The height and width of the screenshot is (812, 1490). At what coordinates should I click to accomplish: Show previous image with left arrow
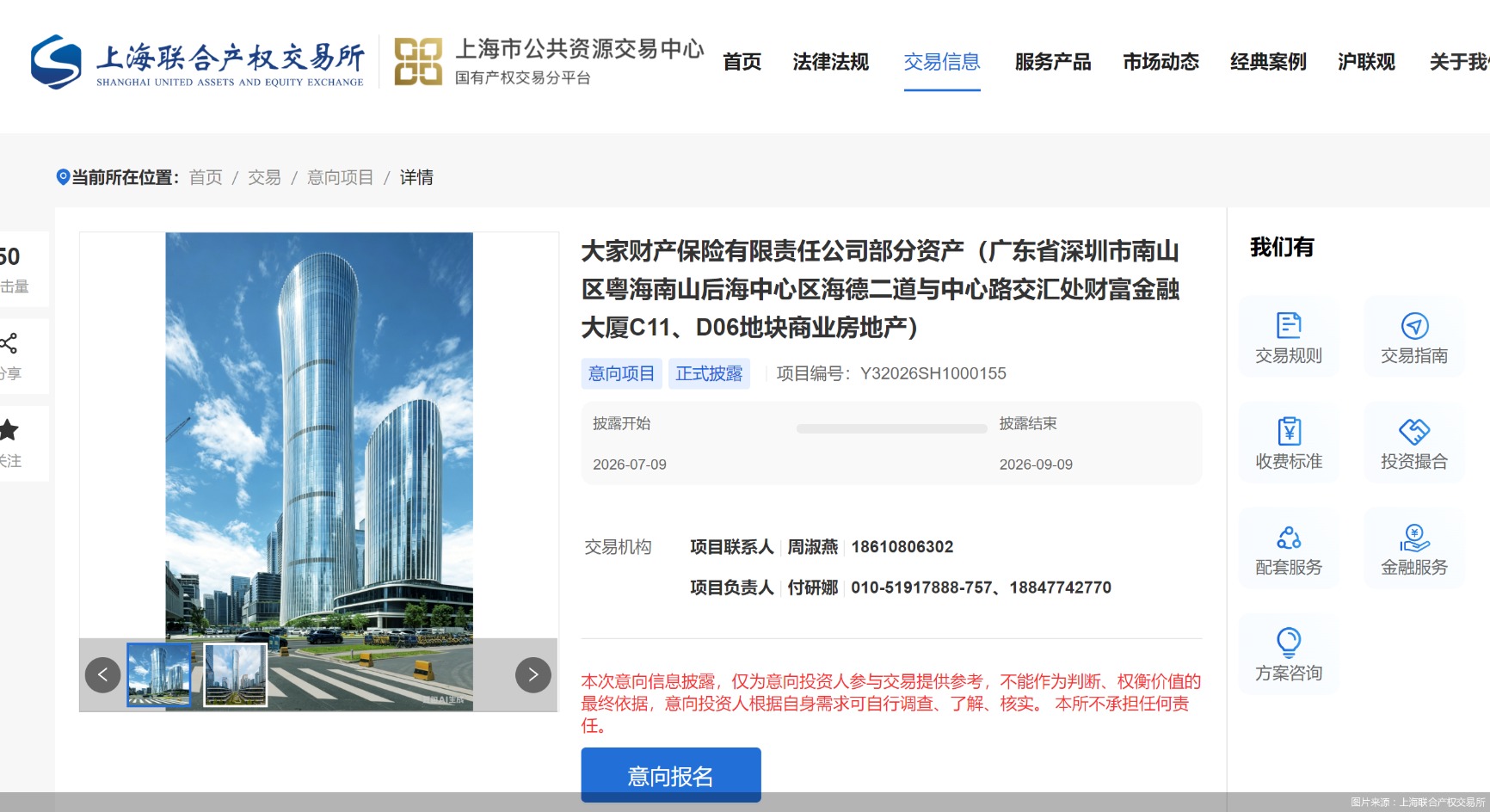pyautogui.click(x=103, y=674)
